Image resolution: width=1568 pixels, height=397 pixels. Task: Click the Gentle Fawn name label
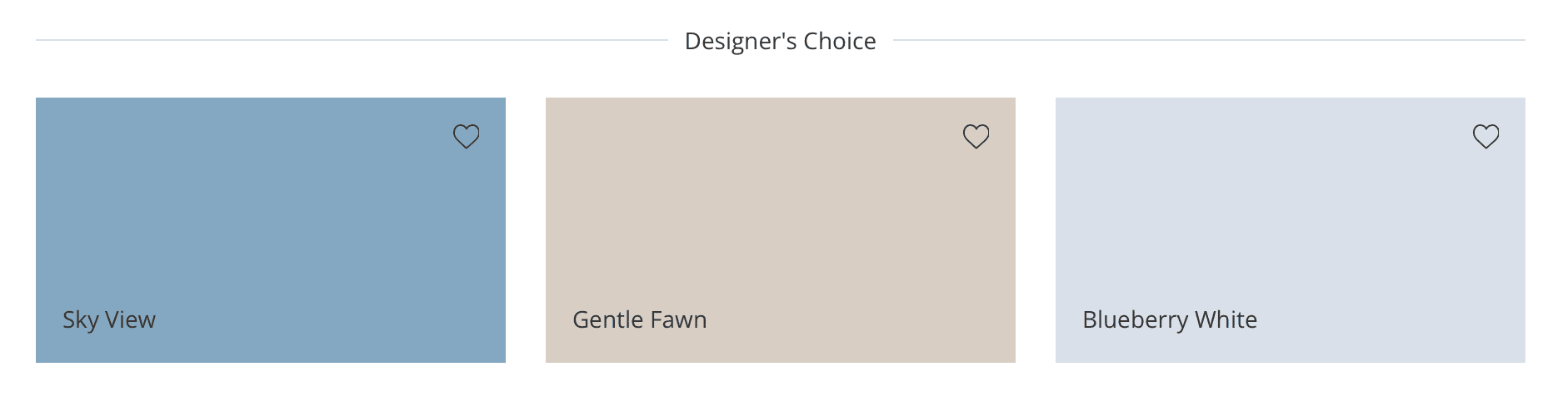(x=639, y=319)
